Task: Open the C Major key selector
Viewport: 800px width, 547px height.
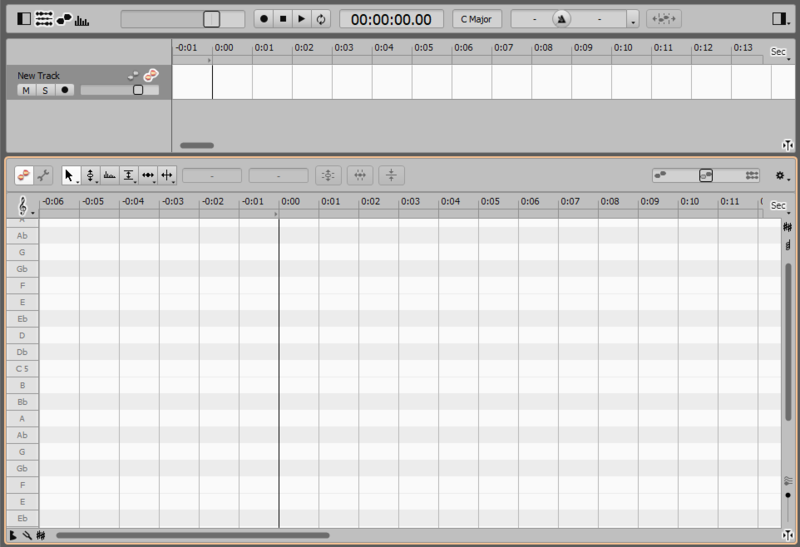Action: coord(477,19)
